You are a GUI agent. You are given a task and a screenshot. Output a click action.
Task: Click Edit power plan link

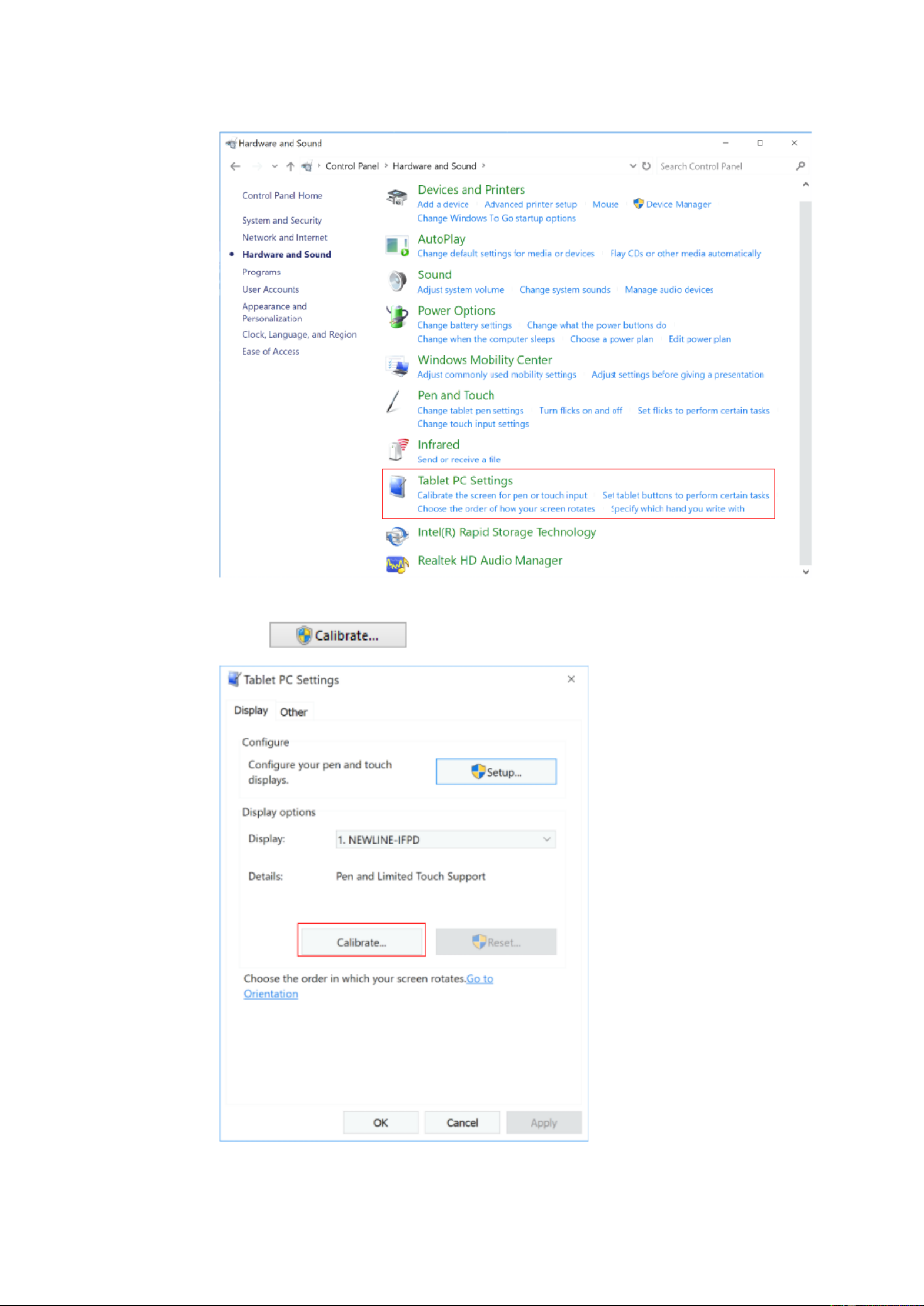(699, 339)
